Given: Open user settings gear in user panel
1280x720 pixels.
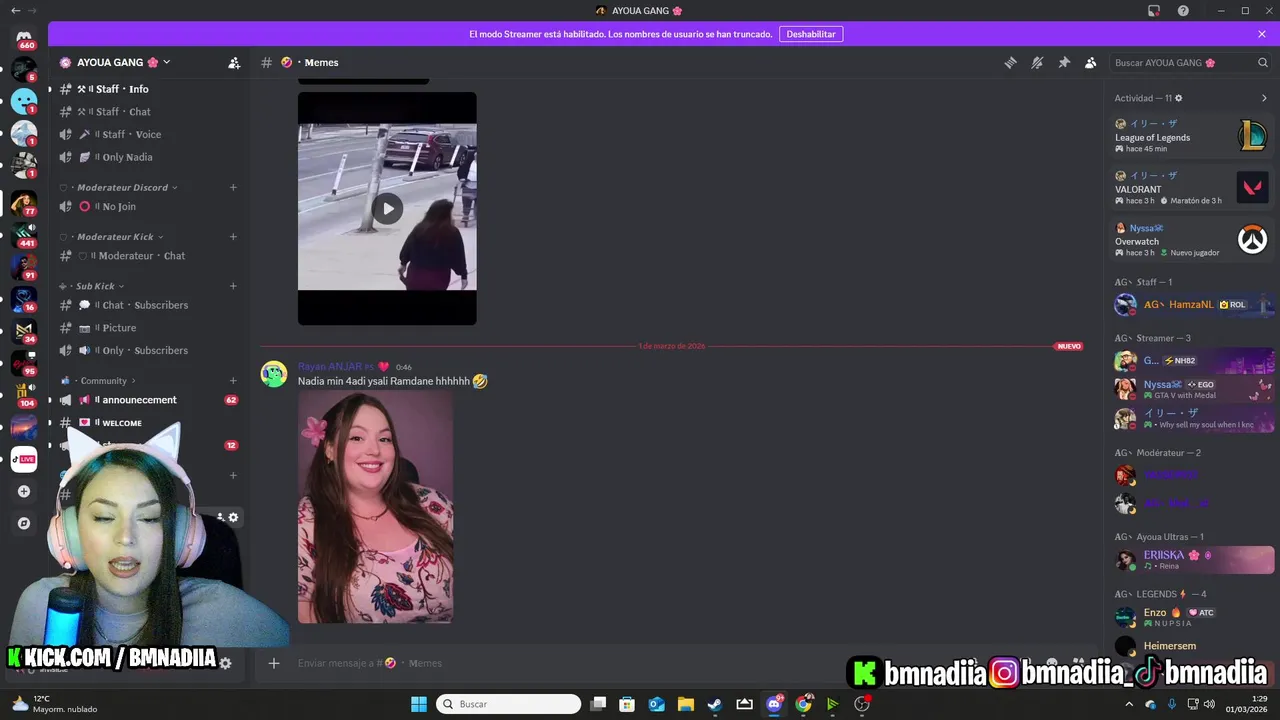Looking at the screenshot, I should tap(225, 663).
